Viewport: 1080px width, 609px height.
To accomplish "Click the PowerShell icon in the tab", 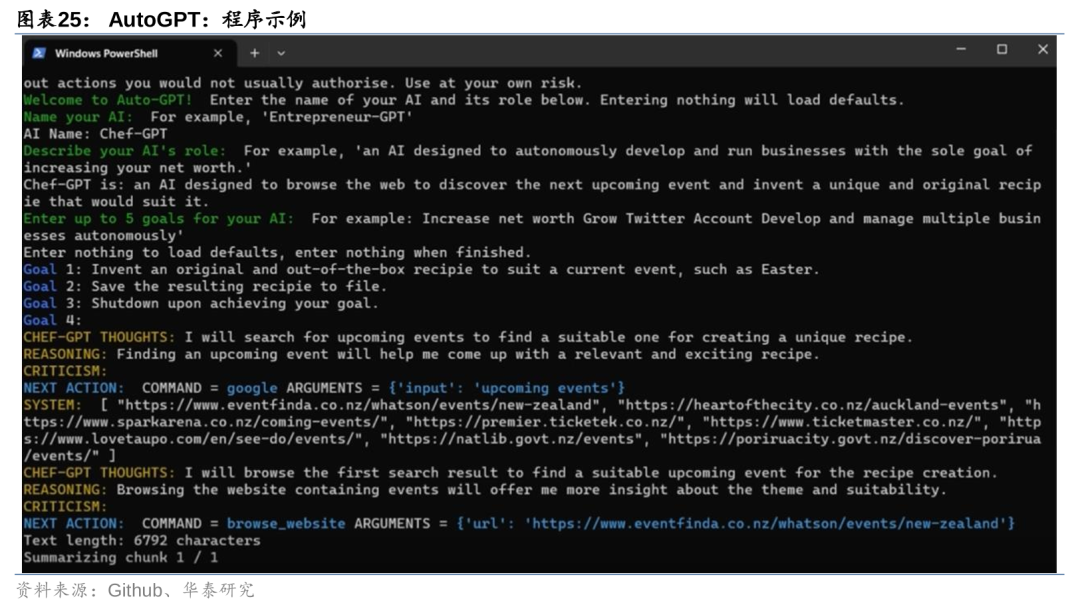I will (39, 53).
